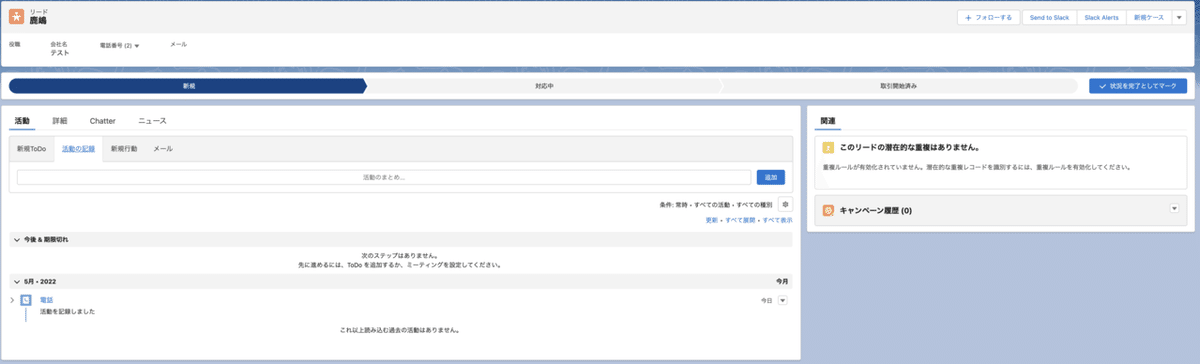
Task: Click the キャンペーン履歴 campaign icon
Action: coord(828,211)
